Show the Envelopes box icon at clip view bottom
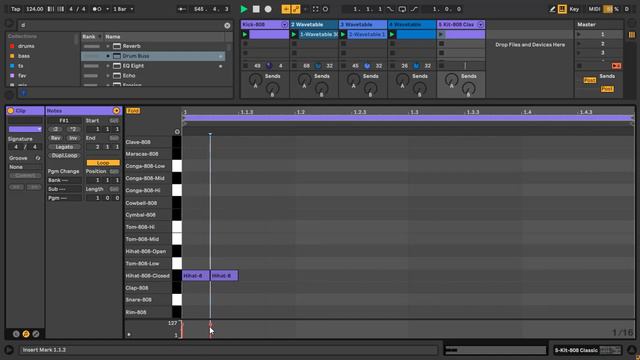This screenshot has height=360, width=640. (x=36, y=334)
